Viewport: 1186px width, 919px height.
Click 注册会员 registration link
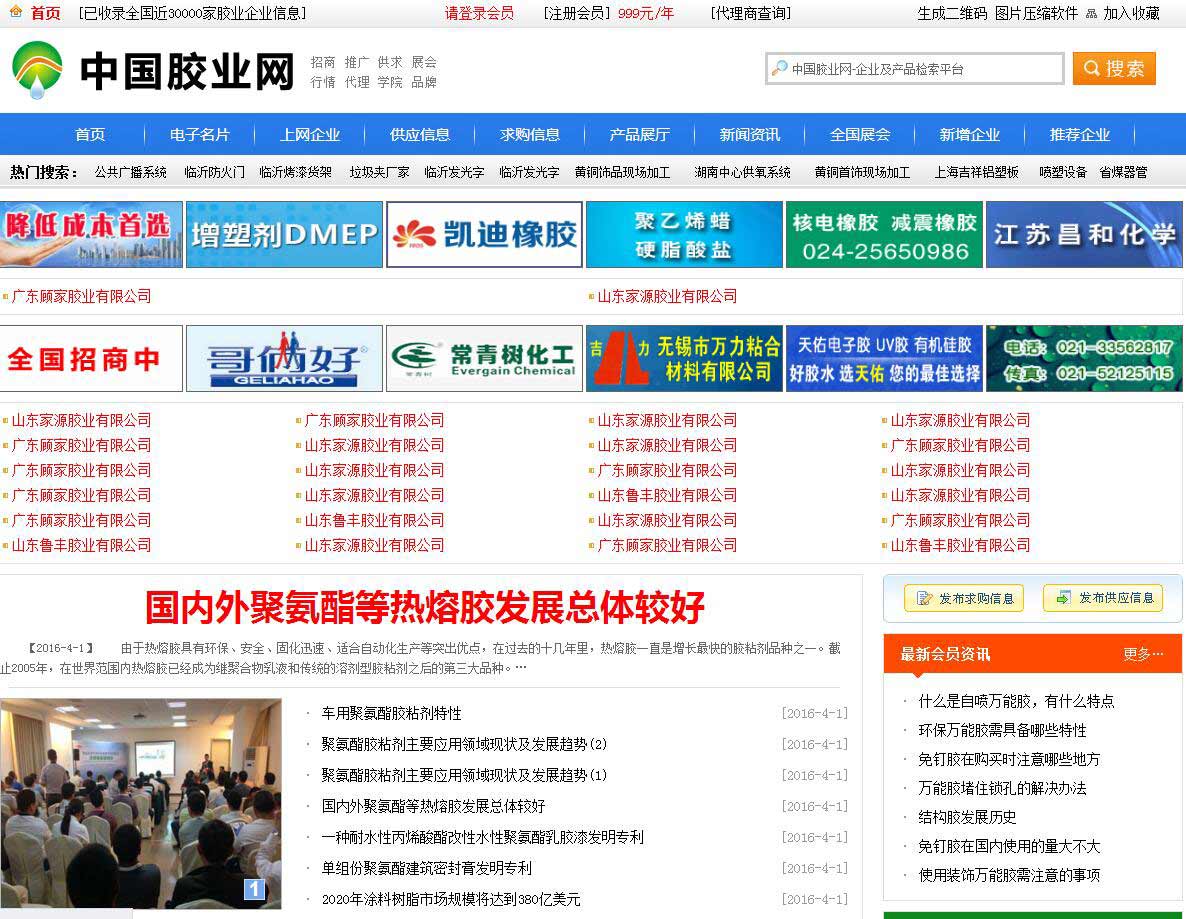(x=576, y=13)
